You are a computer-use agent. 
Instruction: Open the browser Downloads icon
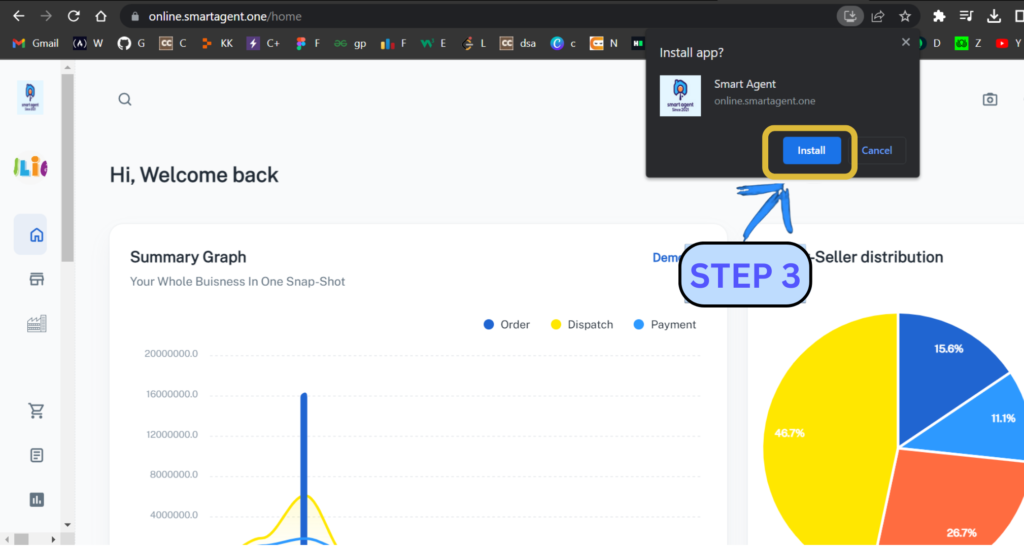pyautogui.click(x=994, y=16)
